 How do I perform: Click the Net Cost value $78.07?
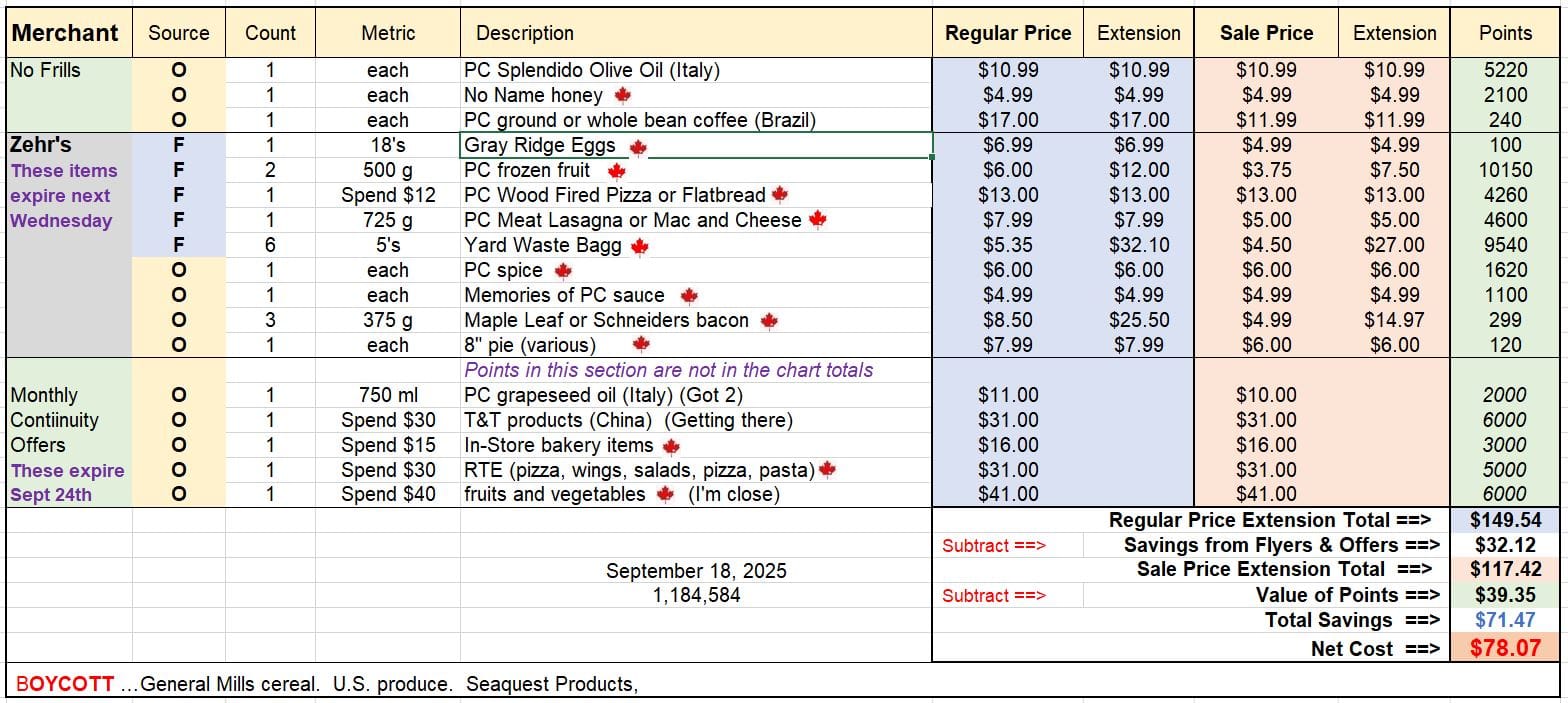[1505, 648]
